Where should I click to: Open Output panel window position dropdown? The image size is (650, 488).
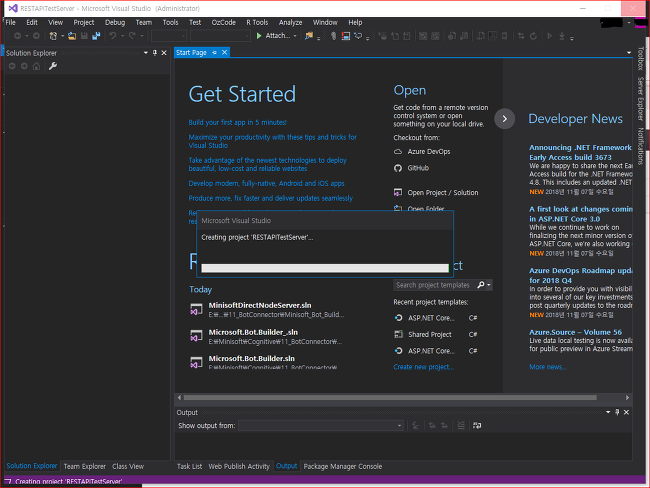click(608, 412)
